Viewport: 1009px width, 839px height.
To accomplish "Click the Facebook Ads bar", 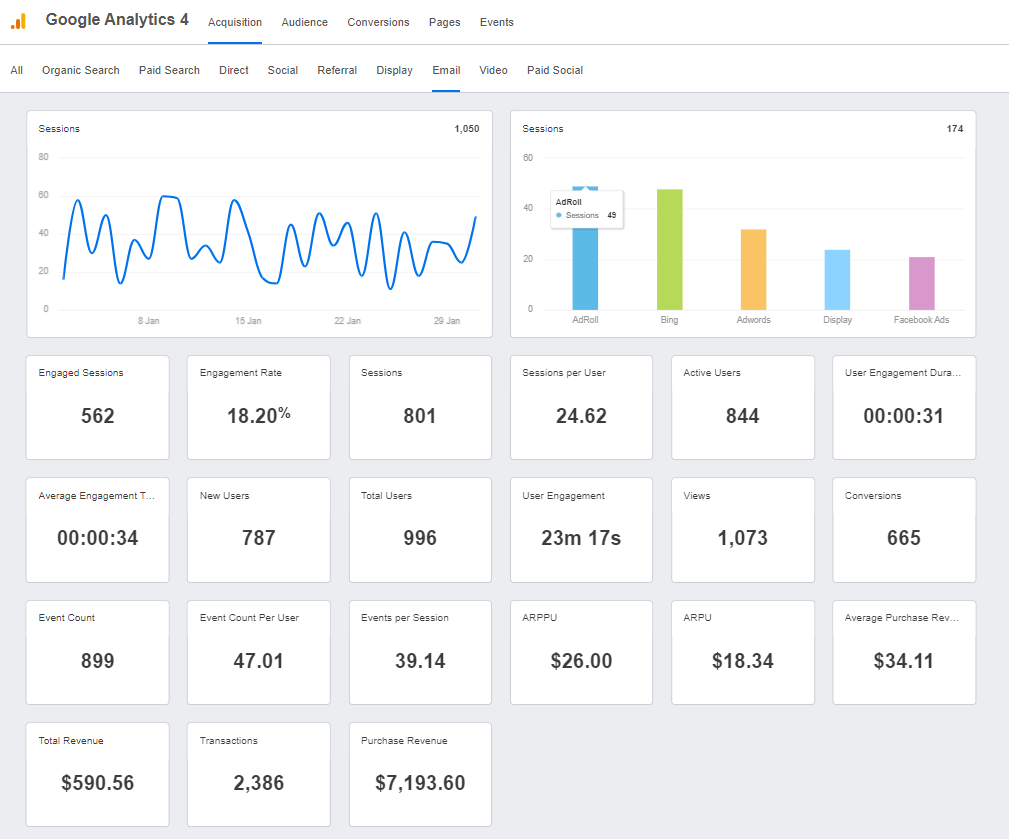I will coord(921,285).
